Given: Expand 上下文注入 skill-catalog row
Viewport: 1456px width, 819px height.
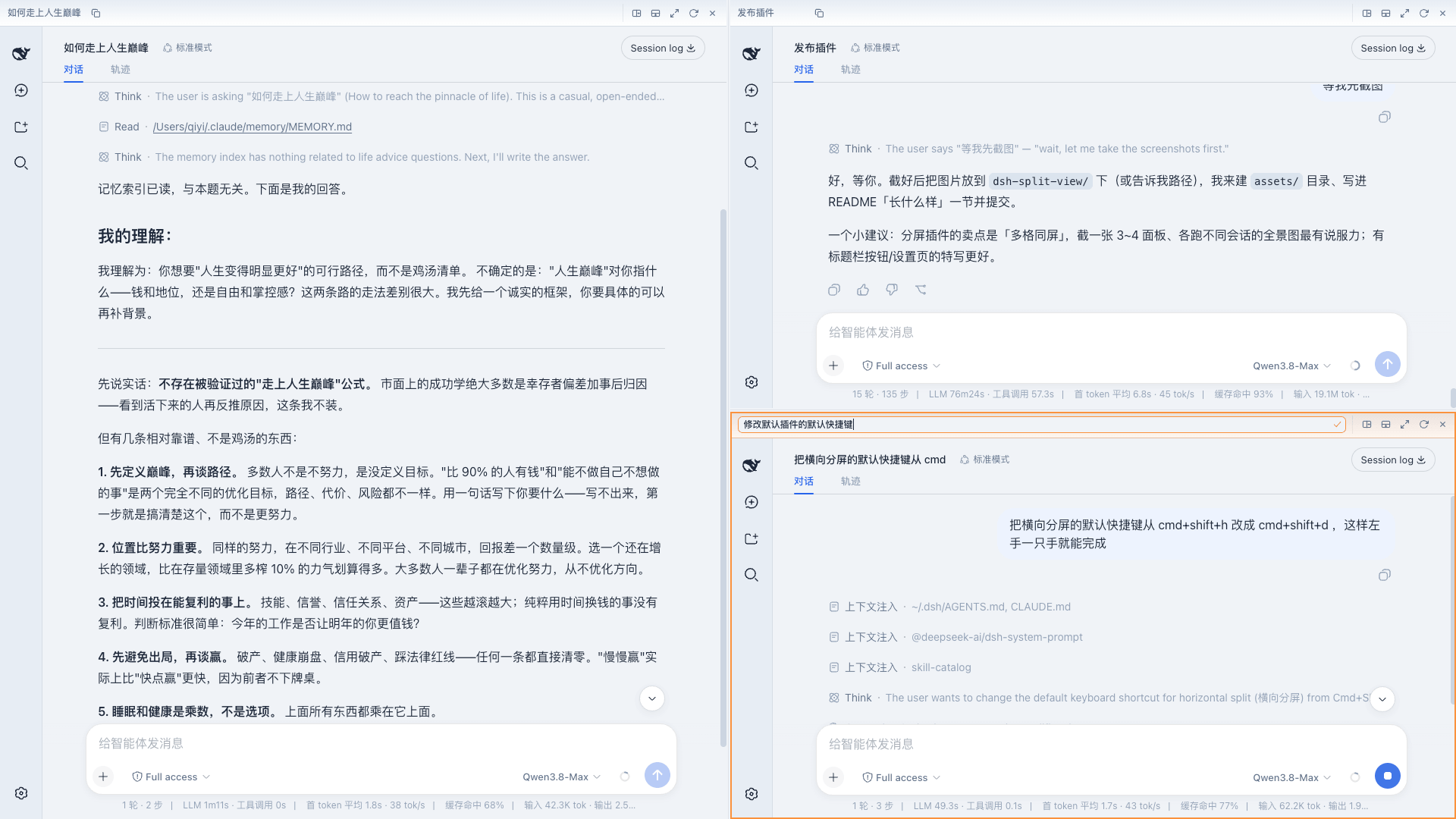Looking at the screenshot, I should point(900,667).
